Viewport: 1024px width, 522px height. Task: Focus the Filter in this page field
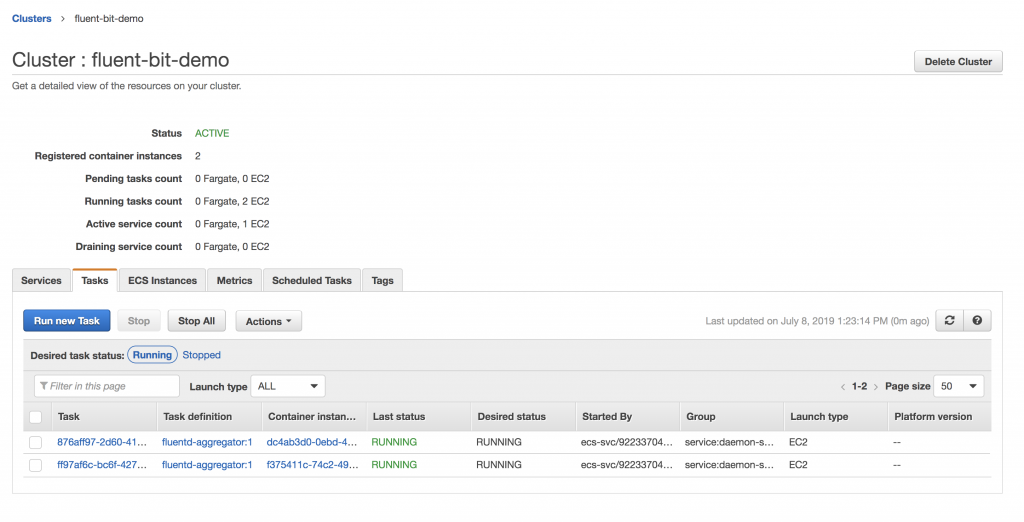click(106, 386)
